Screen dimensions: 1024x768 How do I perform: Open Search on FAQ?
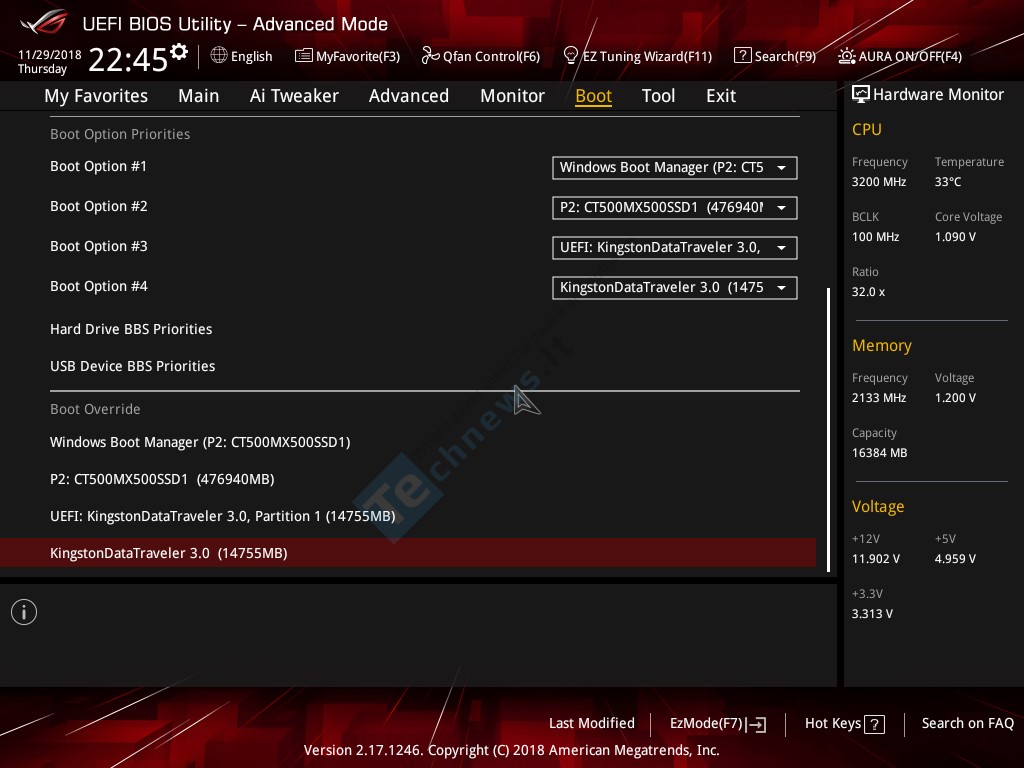(x=968, y=724)
